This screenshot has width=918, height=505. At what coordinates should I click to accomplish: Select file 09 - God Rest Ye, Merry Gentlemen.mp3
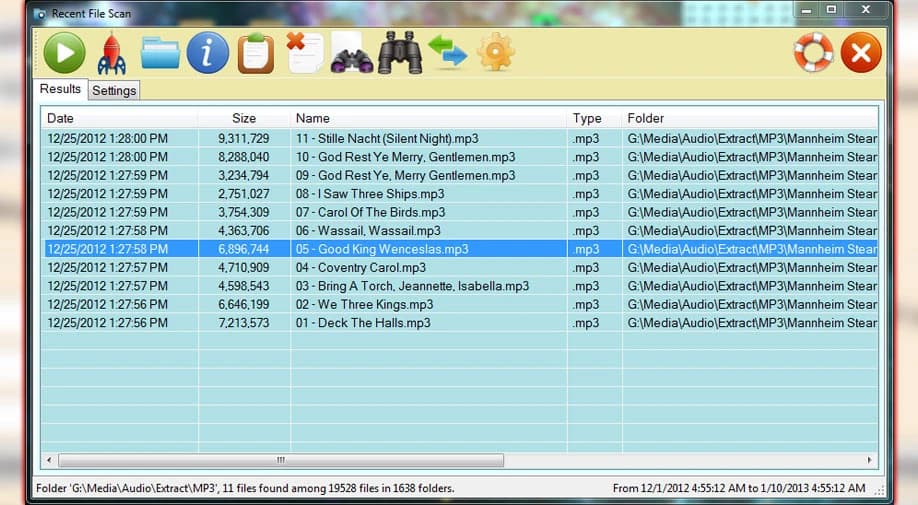405,176
